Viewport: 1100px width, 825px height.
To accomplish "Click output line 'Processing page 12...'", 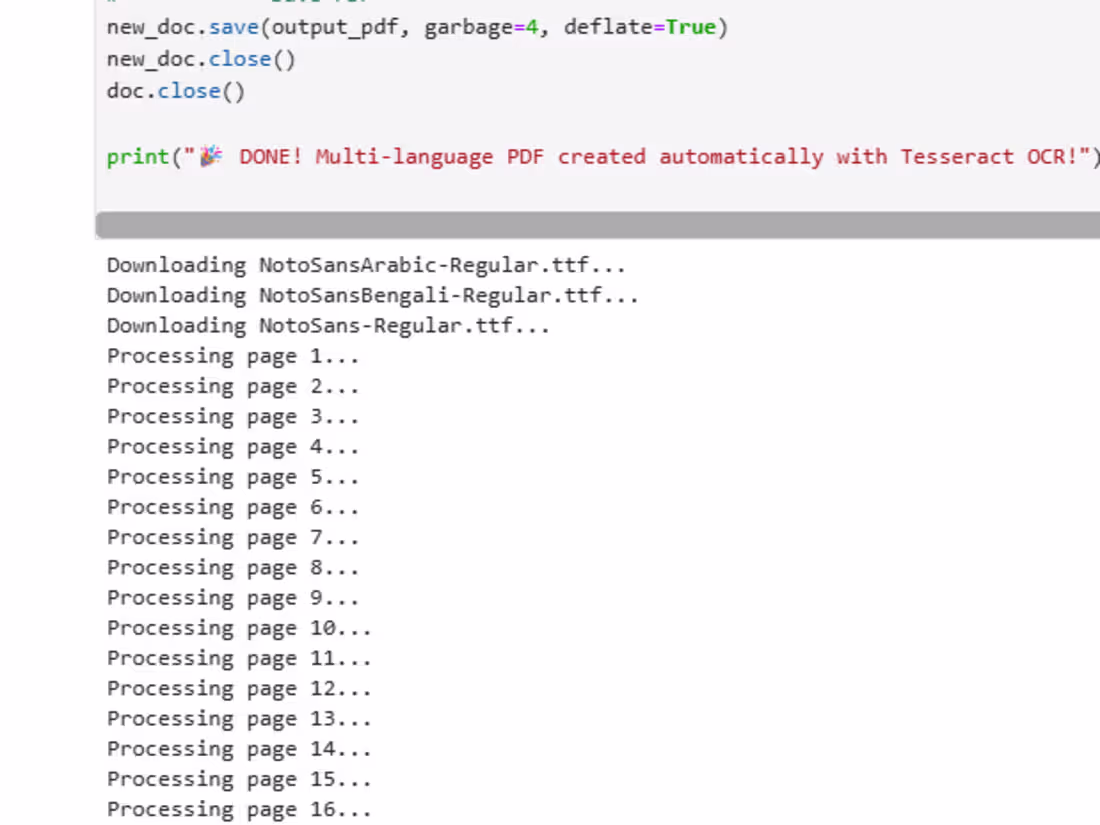I will point(239,689).
